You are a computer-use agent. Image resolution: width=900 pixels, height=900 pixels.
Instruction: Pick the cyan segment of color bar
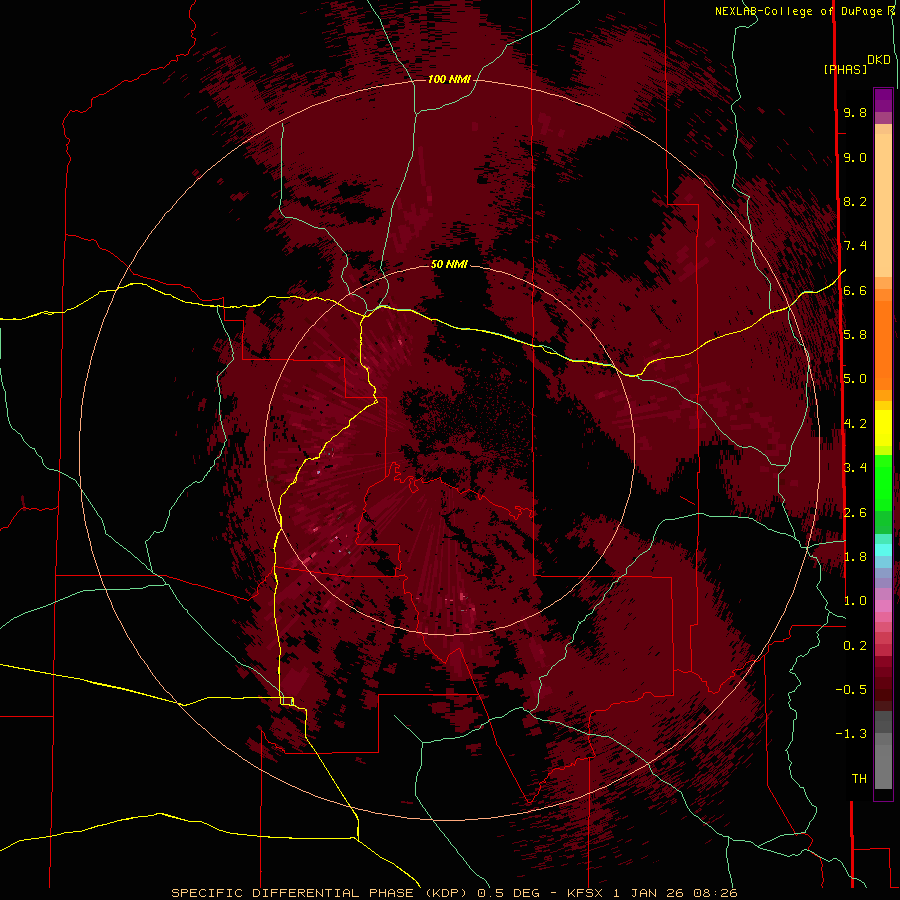(x=883, y=550)
